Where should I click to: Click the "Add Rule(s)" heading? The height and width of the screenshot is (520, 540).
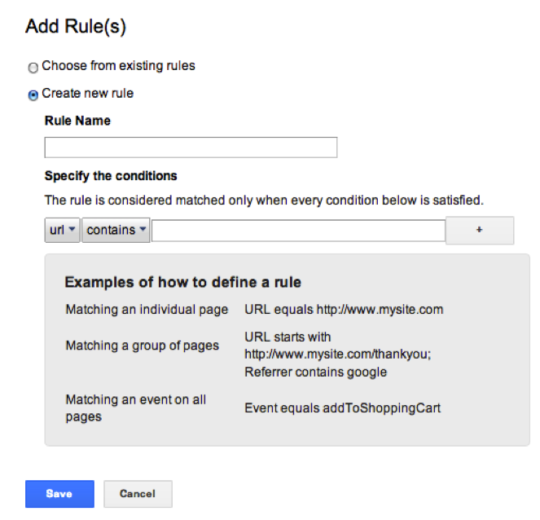click(x=76, y=26)
